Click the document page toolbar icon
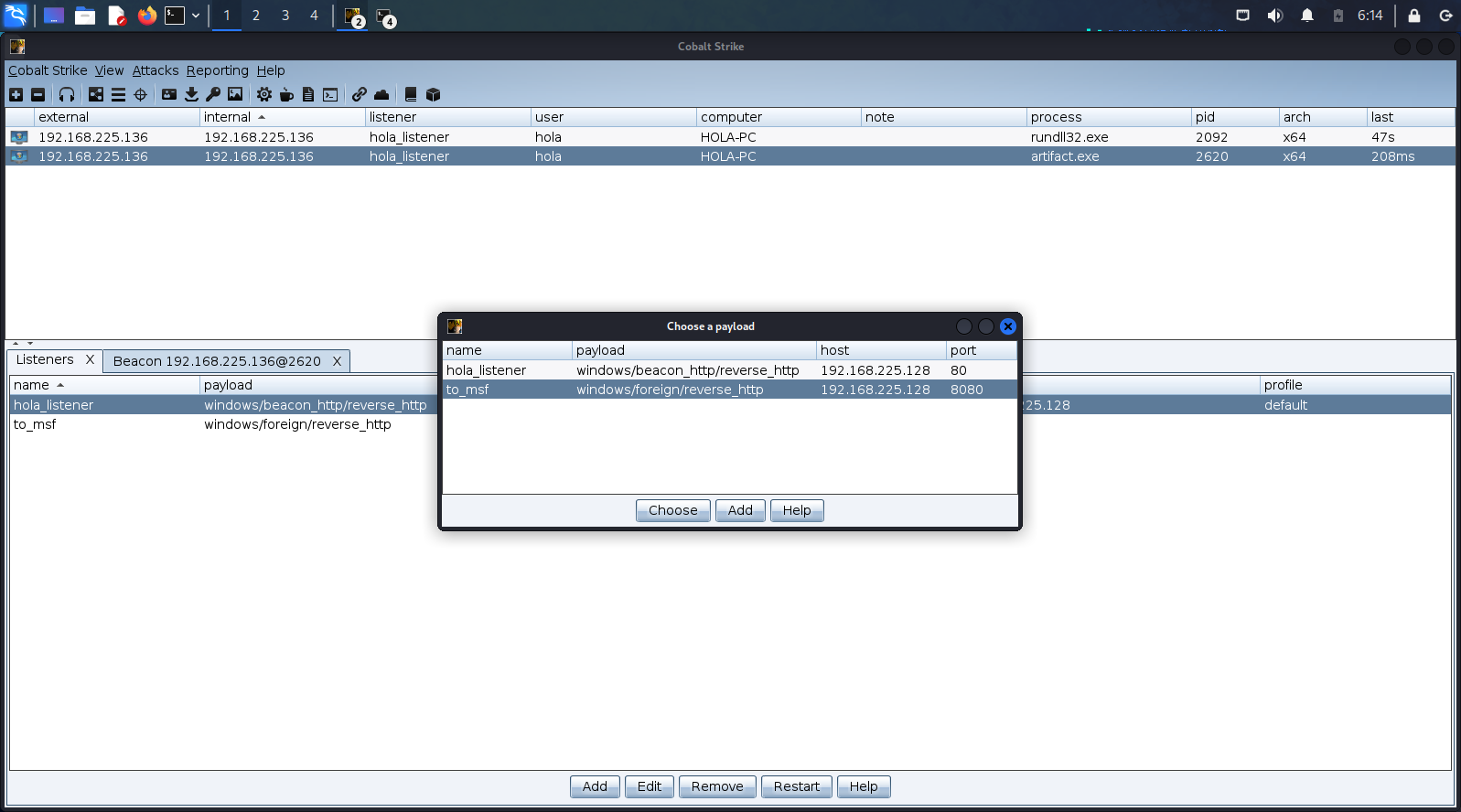 (308, 94)
